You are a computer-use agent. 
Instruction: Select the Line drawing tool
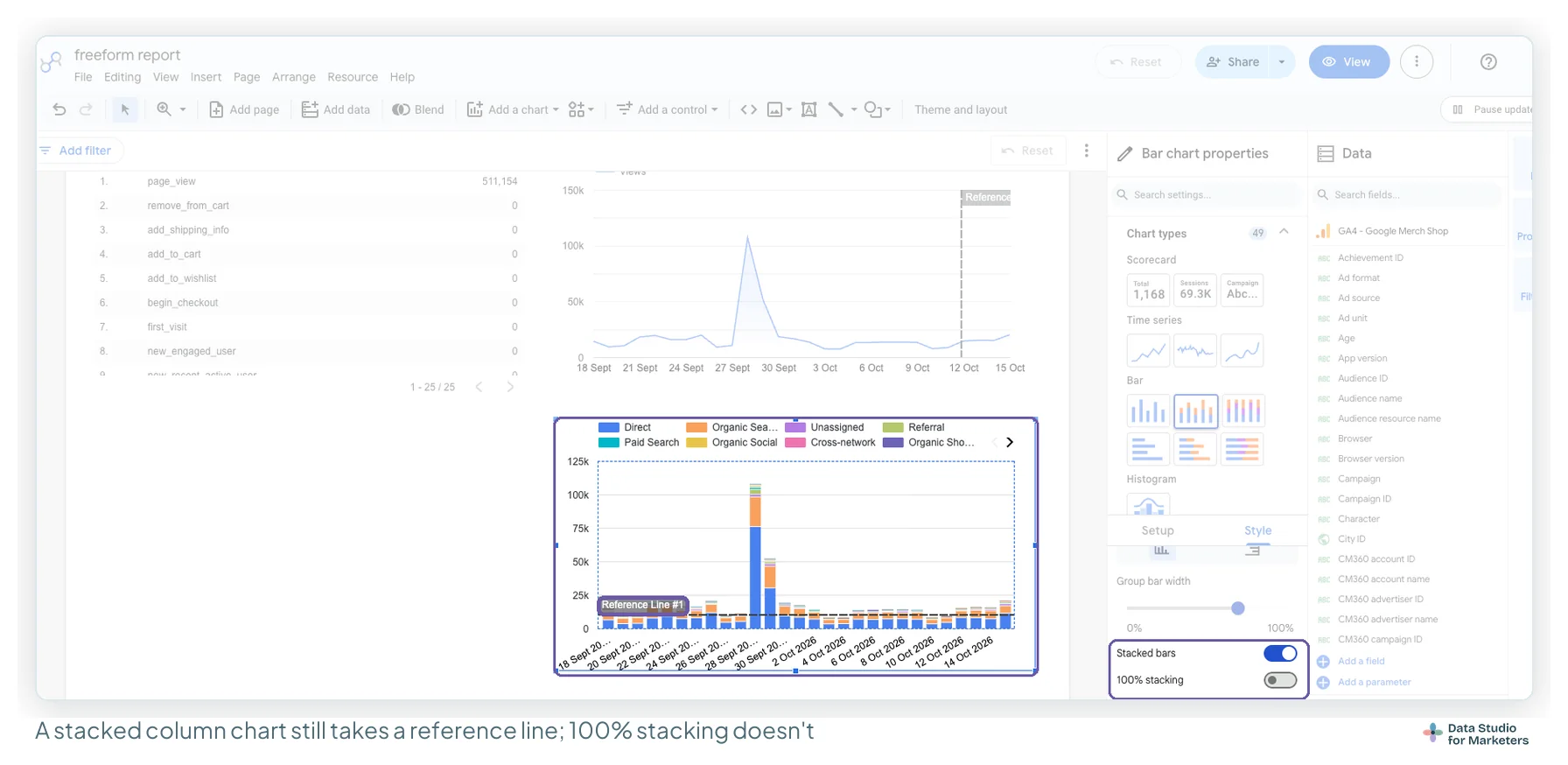(x=836, y=109)
